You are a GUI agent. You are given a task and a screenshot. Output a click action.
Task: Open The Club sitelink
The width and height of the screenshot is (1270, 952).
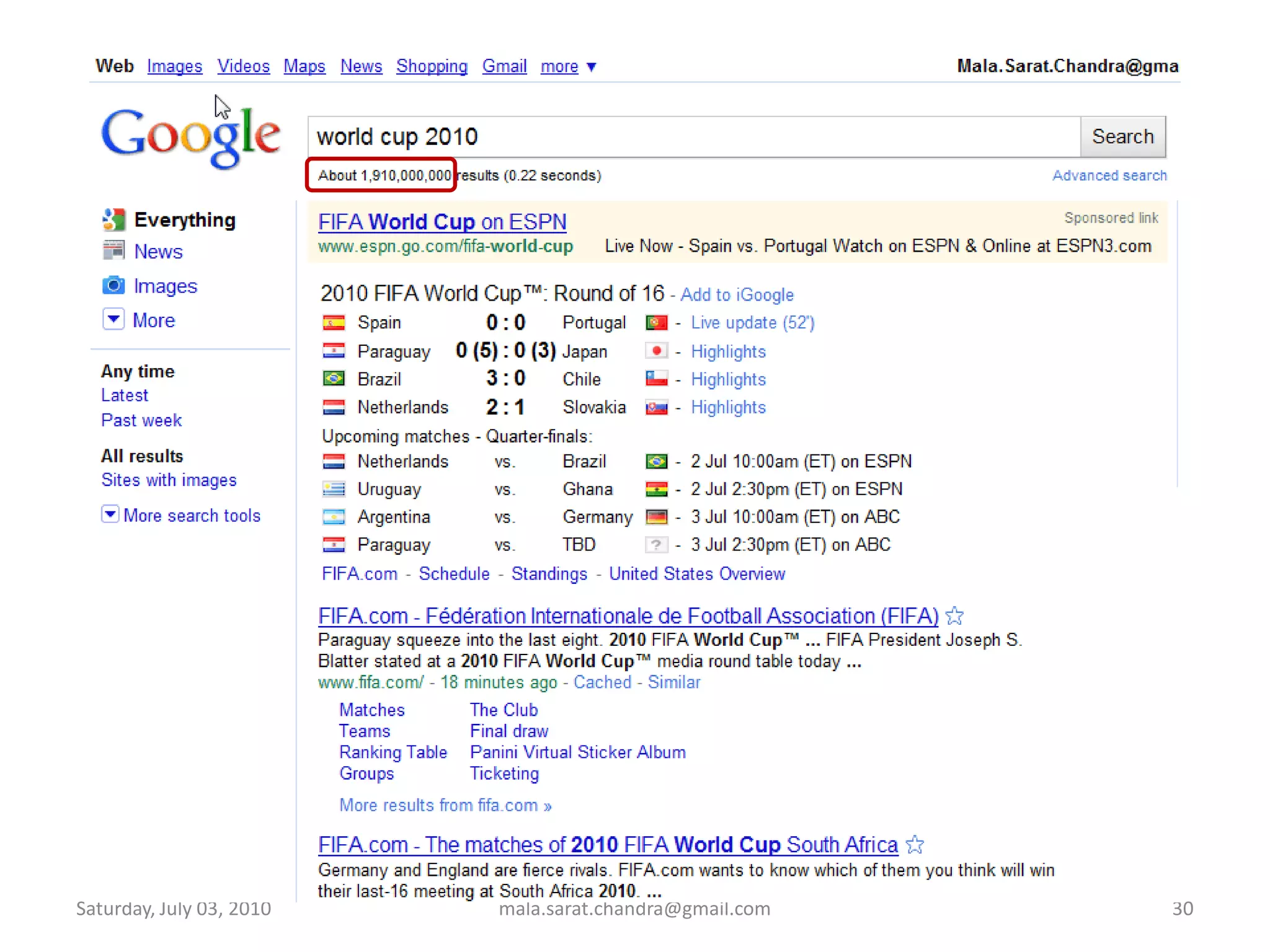(504, 710)
